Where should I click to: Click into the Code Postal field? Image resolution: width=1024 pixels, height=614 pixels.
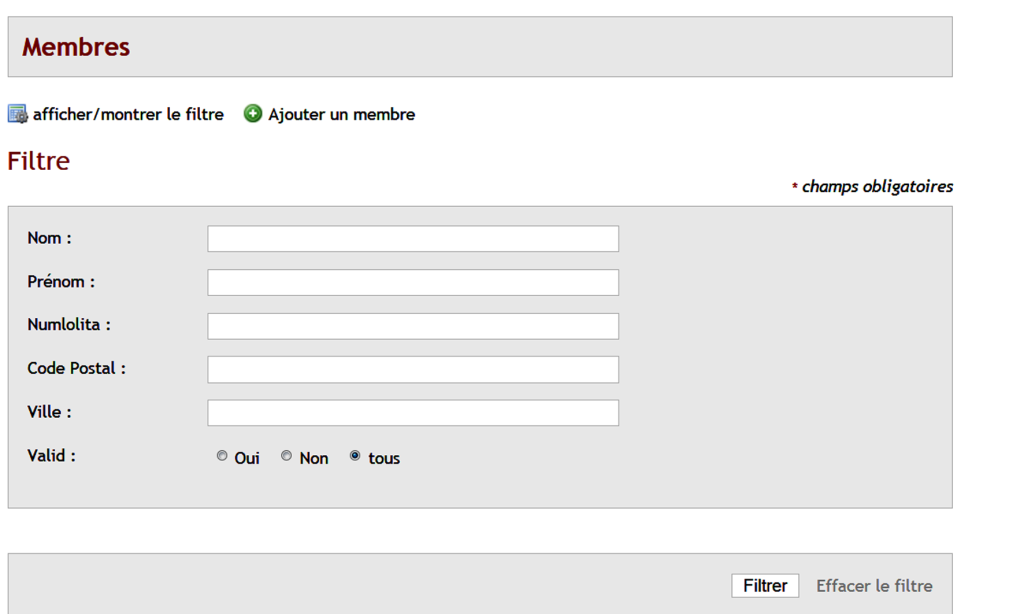tap(413, 370)
